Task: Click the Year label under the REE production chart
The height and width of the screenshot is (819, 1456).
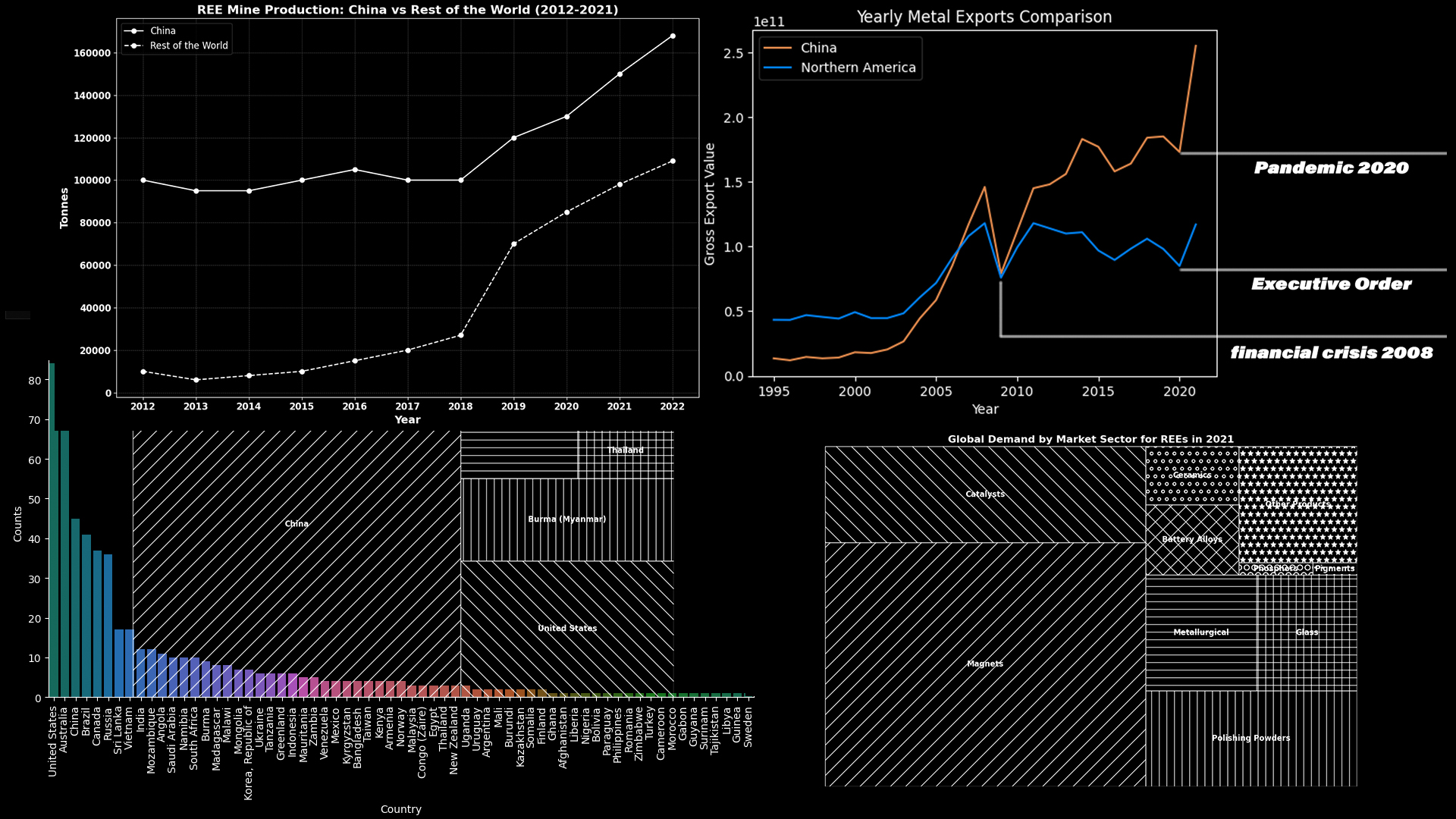Action: [x=407, y=419]
